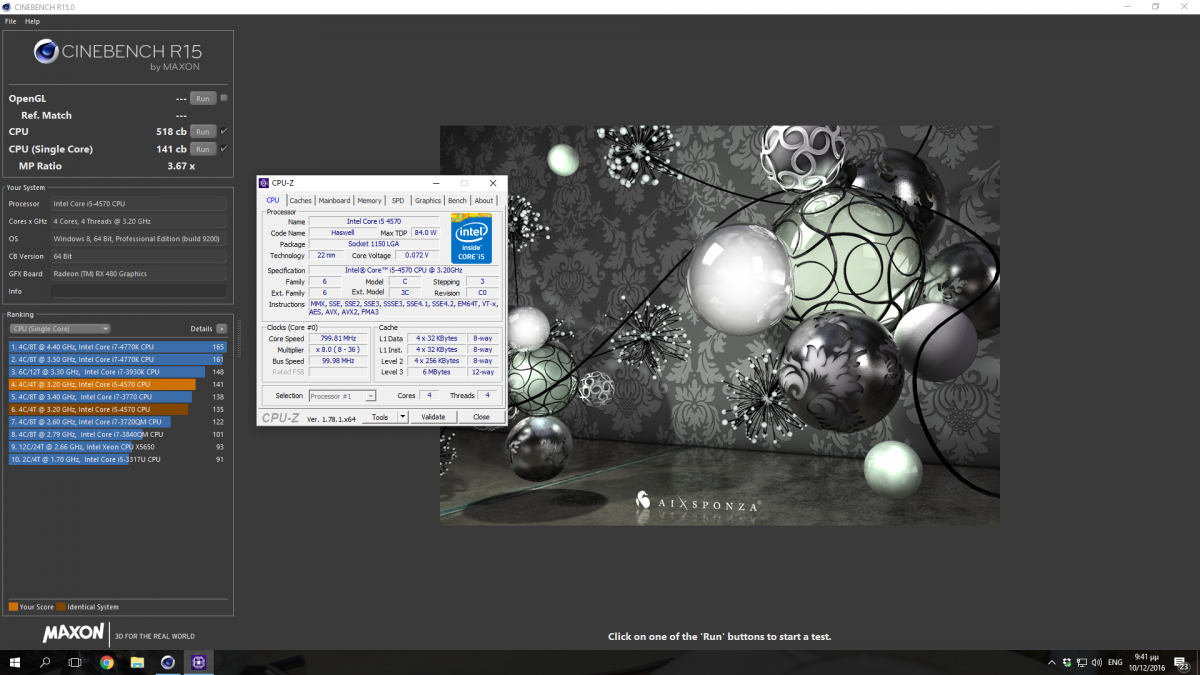Select ranking row i5-3317U CPU
Screen dimensions: 1200x675
point(117,459)
